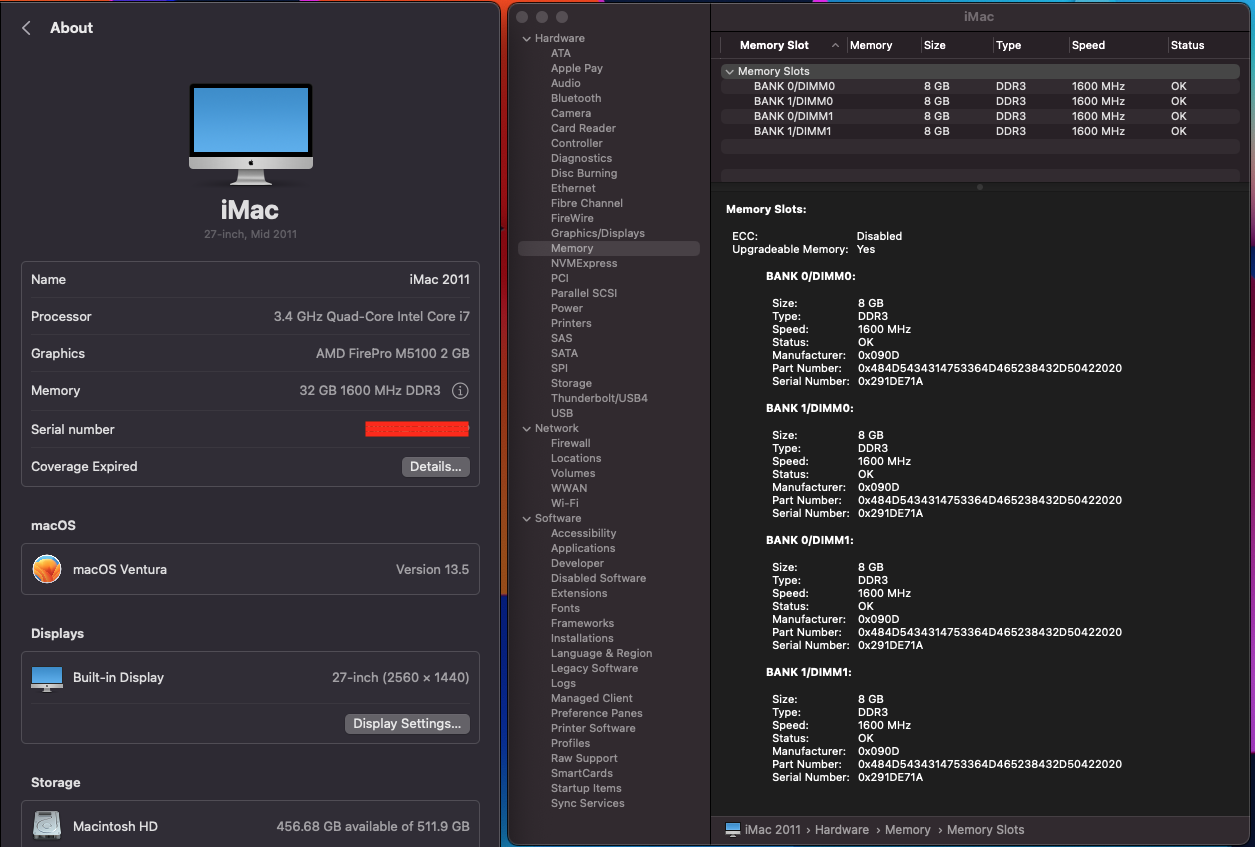Click the Macintosh HD drive icon
The width and height of the screenshot is (1255, 847).
click(x=47, y=826)
